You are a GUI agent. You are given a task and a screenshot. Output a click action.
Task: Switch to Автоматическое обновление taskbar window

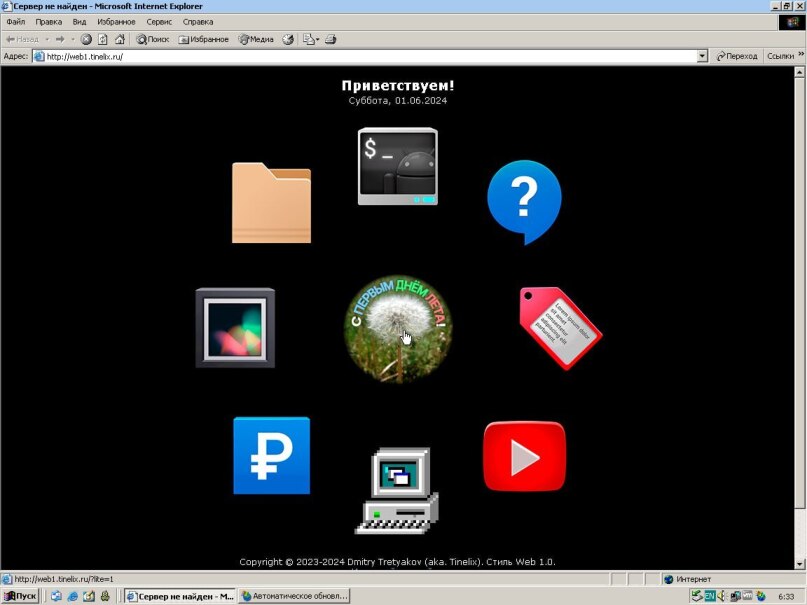point(295,596)
